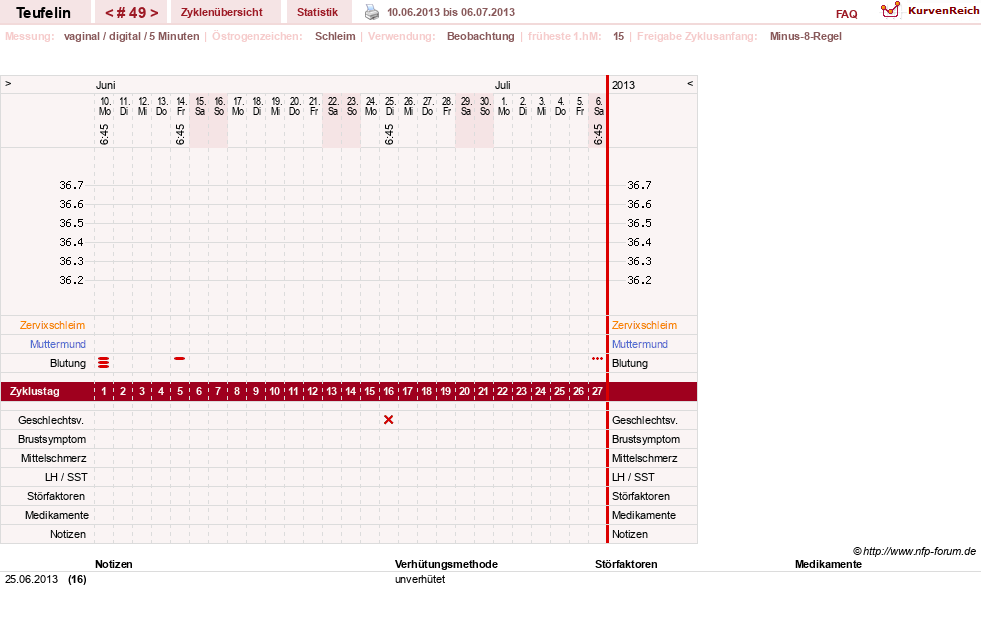Click the '<' arrow next to 2013
This screenshot has height=643, width=981.
690,83
